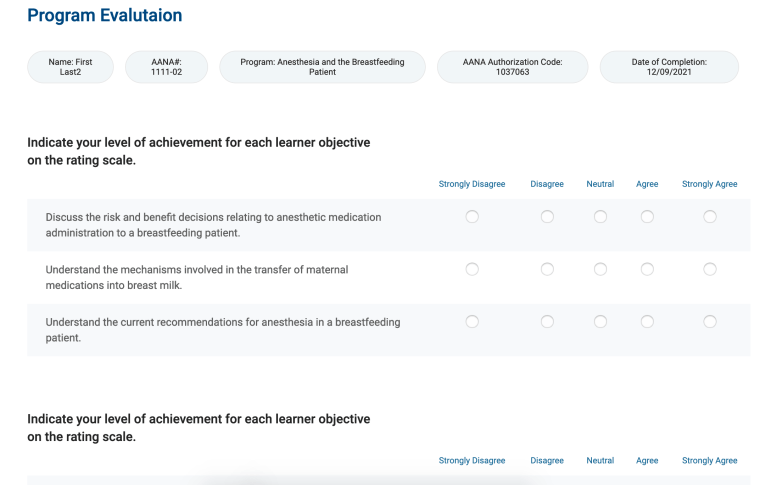This screenshot has height=485, width=782.
Task: Select Strongly Disagree for risk and benefit objective
Action: tap(472, 217)
